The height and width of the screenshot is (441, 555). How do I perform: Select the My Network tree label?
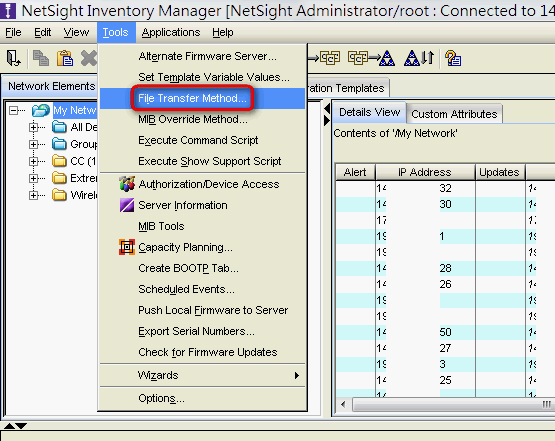[75, 110]
